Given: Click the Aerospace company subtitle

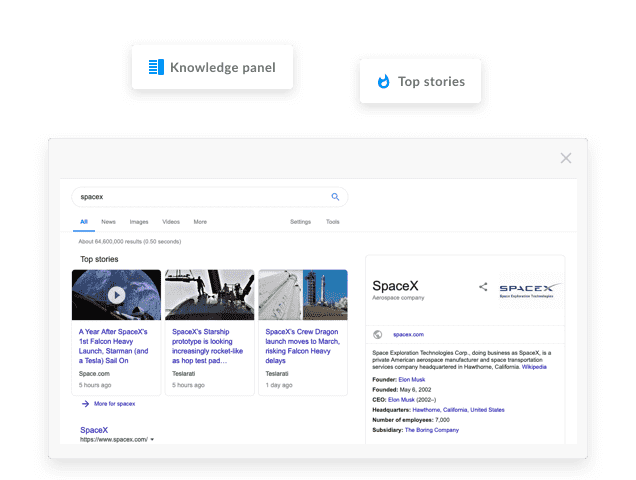Looking at the screenshot, I should tap(398, 298).
